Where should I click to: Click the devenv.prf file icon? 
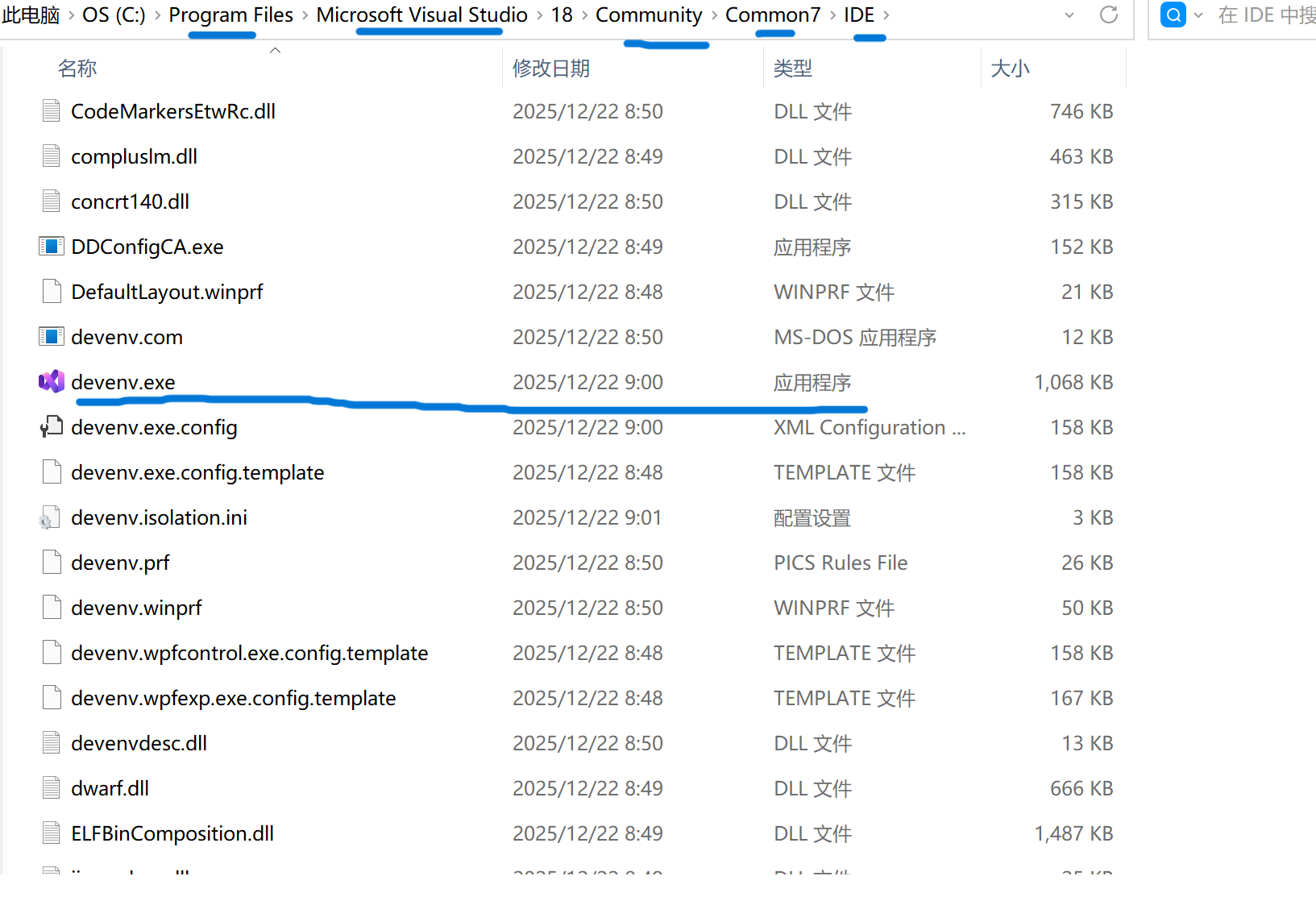52,563
